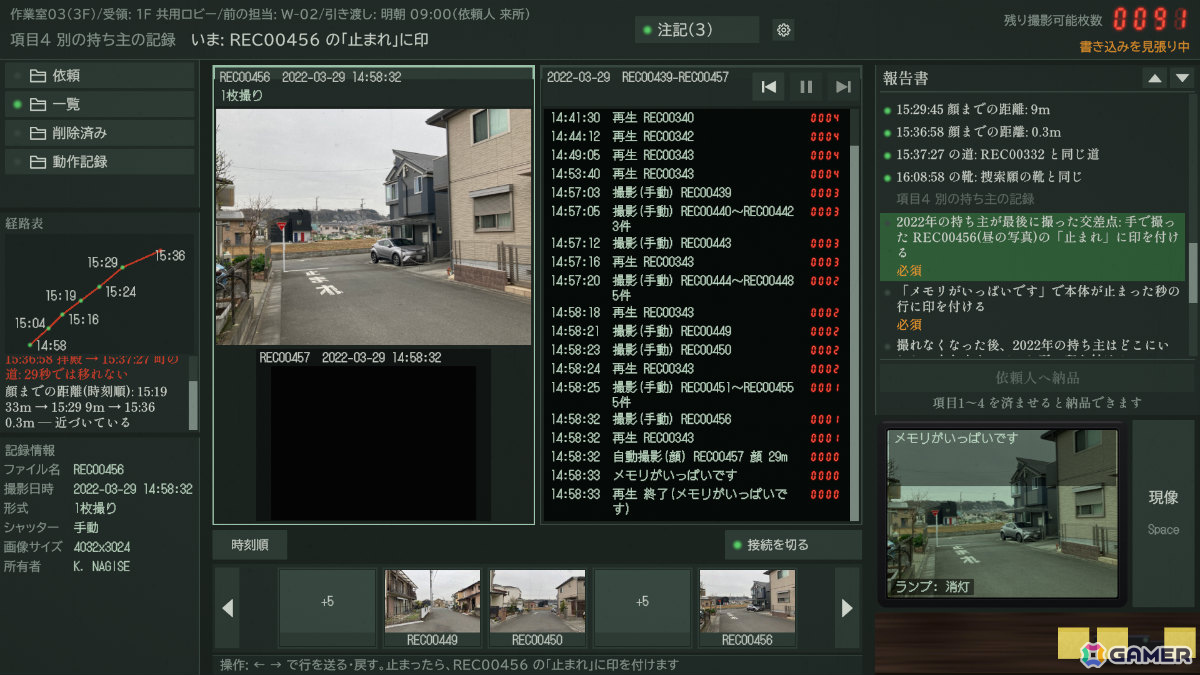
Task: Toggle the 注記(3) annotations button
Action: pos(697,30)
